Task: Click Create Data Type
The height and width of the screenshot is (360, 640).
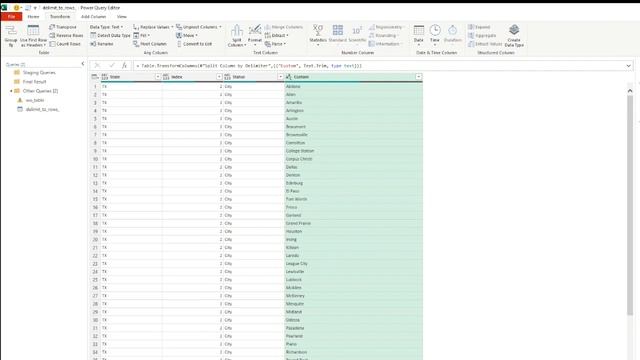Action: [514, 35]
